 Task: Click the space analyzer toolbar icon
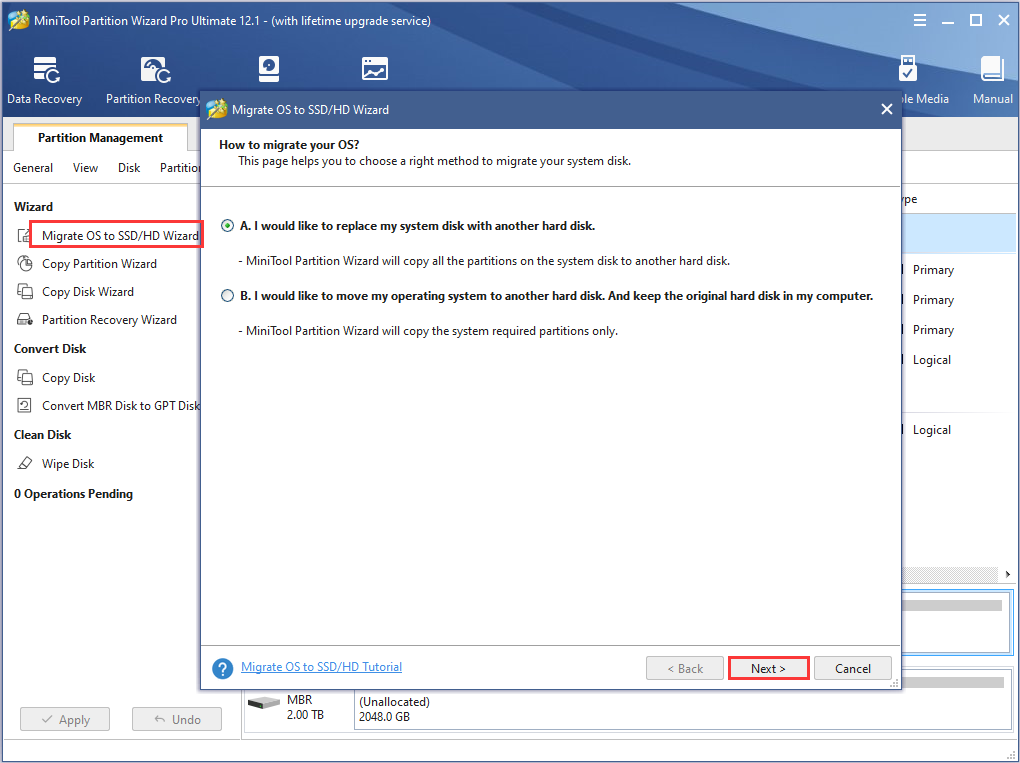pos(375,69)
